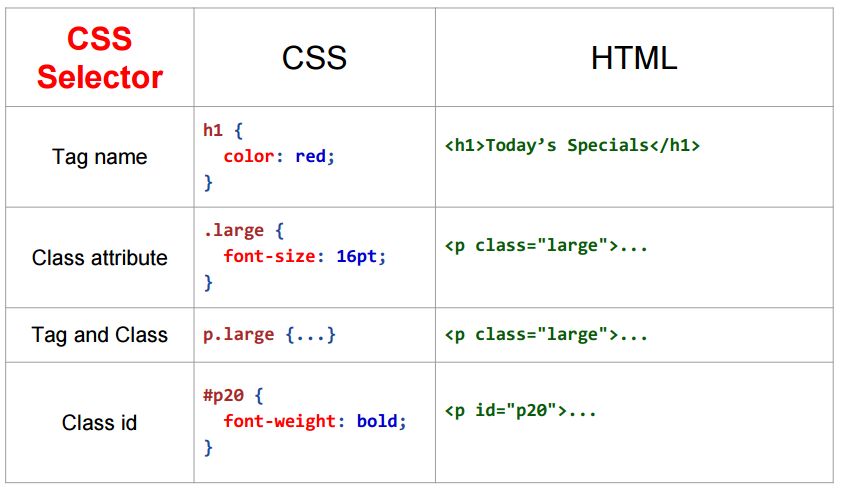Click the 'color: red;' declaration

point(279,156)
